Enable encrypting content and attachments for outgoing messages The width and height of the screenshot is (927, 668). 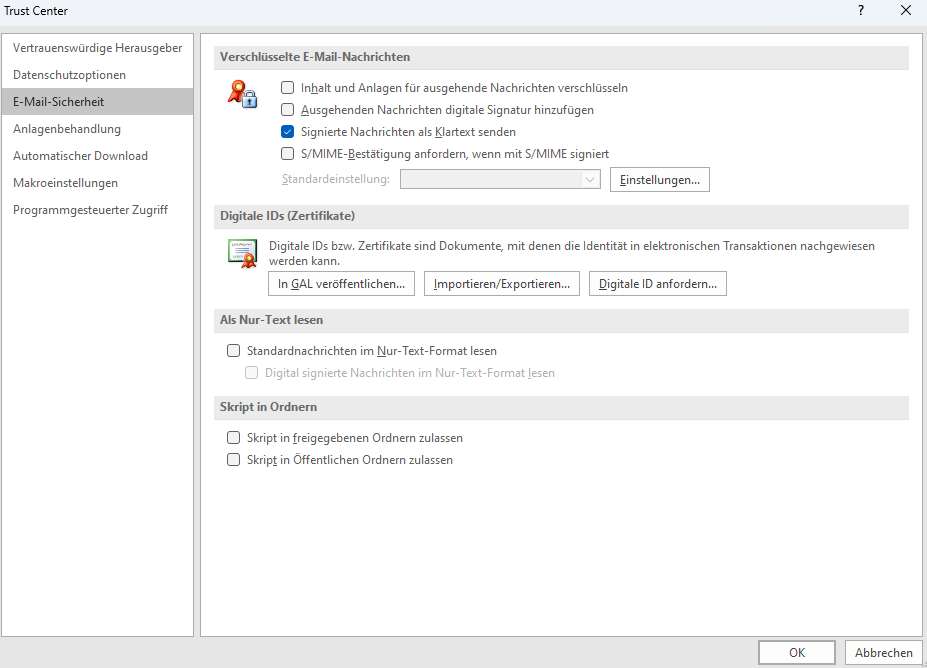click(x=287, y=87)
